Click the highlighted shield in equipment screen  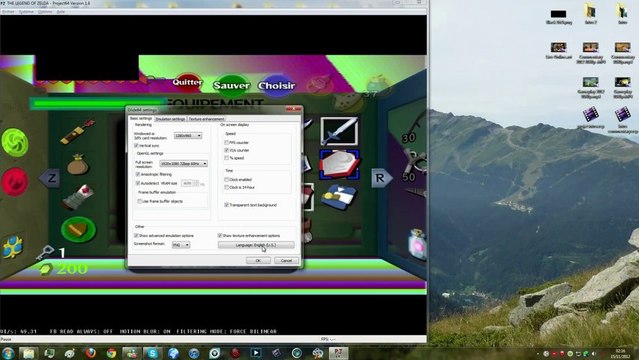[x=339, y=164]
